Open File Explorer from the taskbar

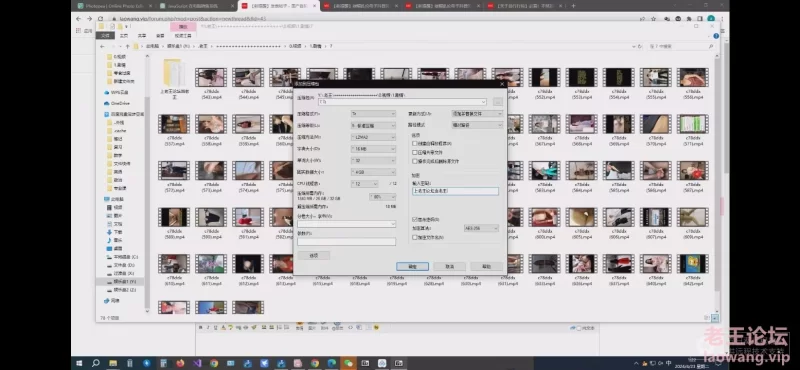113,363
